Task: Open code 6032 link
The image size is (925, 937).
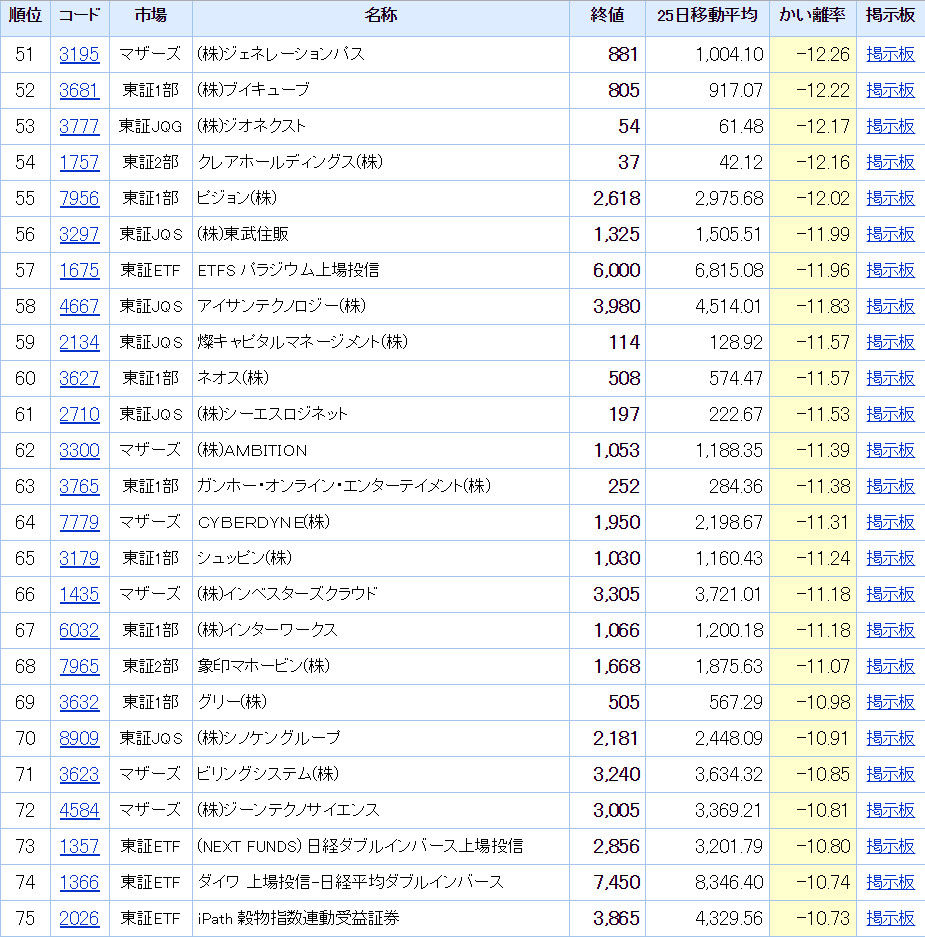Action: [79, 630]
